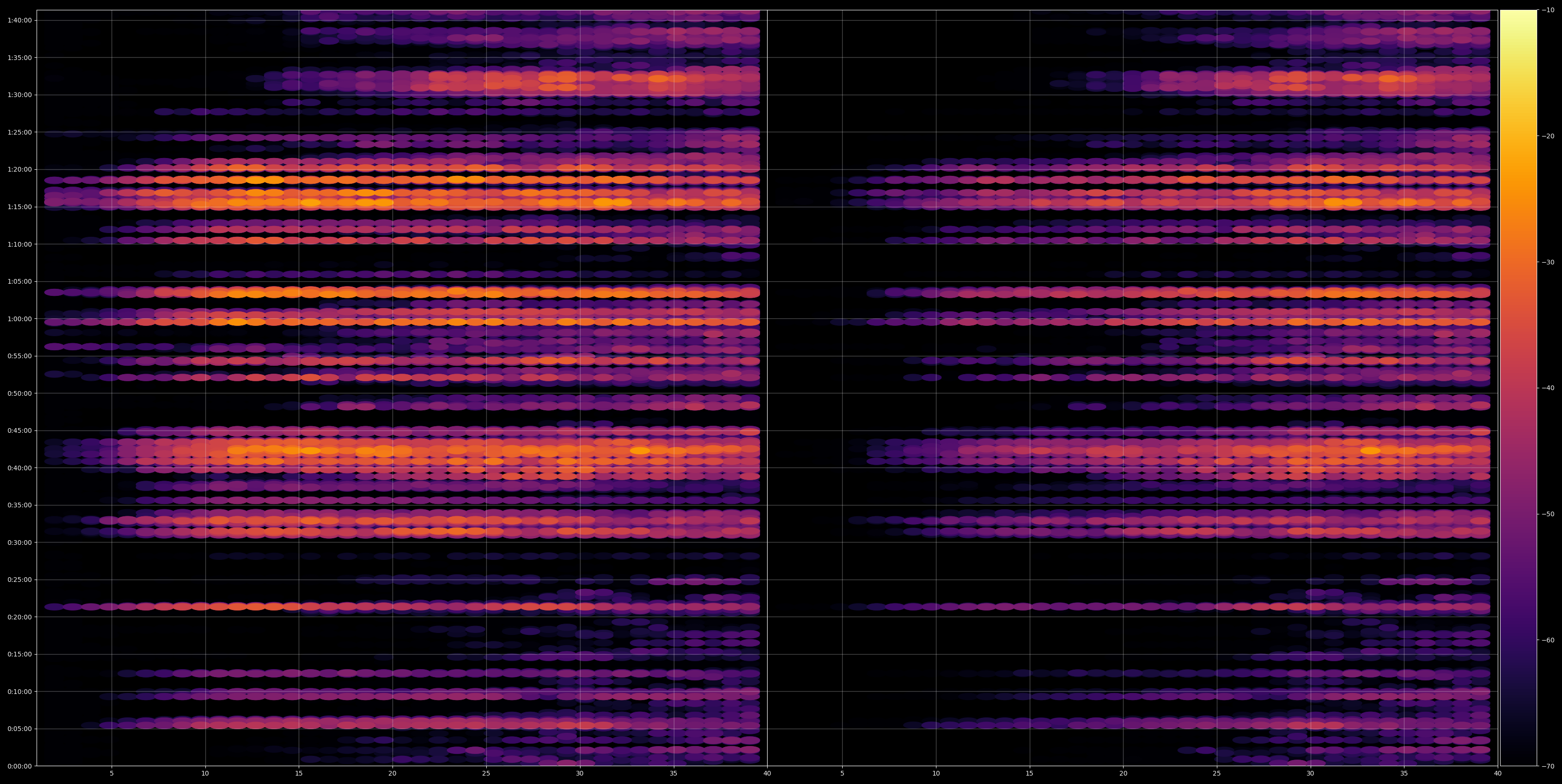Click x-axis label 35 under right heatmap
The image size is (1562, 784).
click(x=1404, y=773)
